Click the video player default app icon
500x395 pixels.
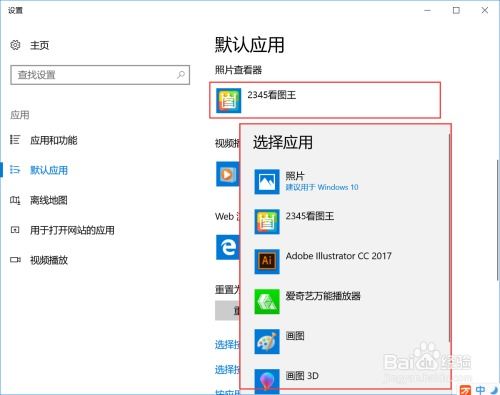(228, 174)
